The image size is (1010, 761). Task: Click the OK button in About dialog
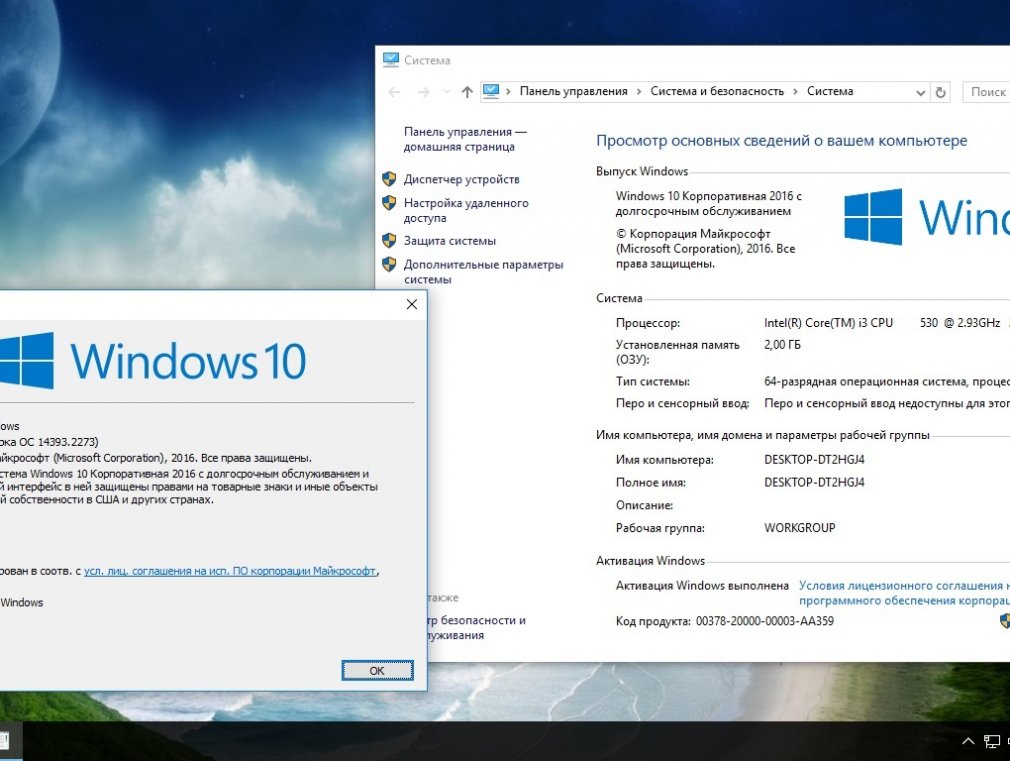point(377,671)
